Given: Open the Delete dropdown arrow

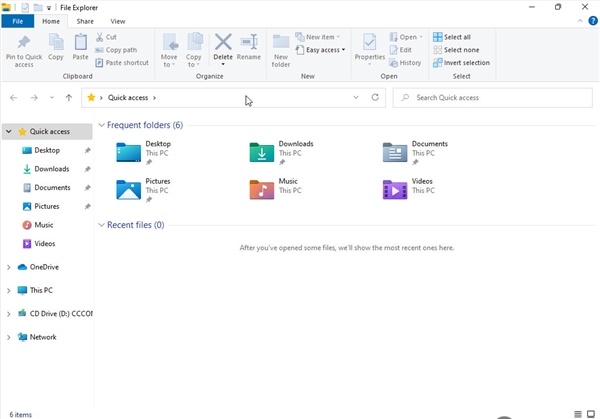Looking at the screenshot, I should point(223,64).
